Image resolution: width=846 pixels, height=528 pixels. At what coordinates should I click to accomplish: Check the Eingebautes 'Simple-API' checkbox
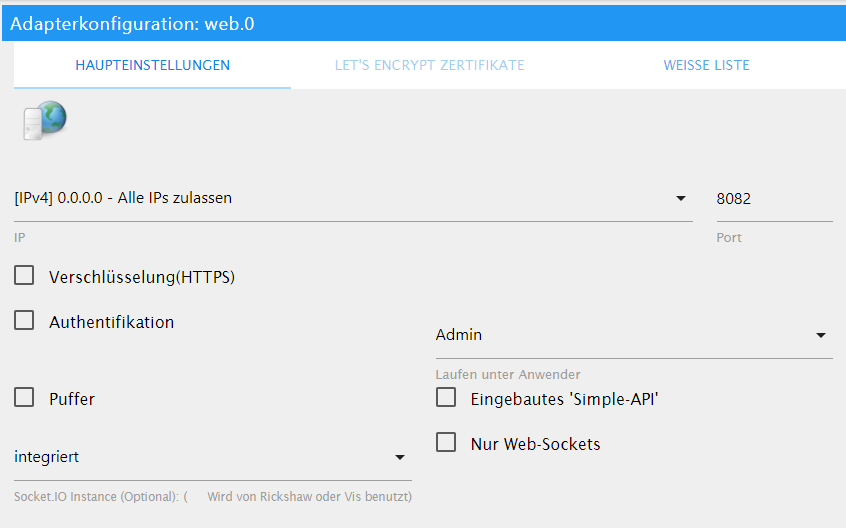(x=446, y=397)
